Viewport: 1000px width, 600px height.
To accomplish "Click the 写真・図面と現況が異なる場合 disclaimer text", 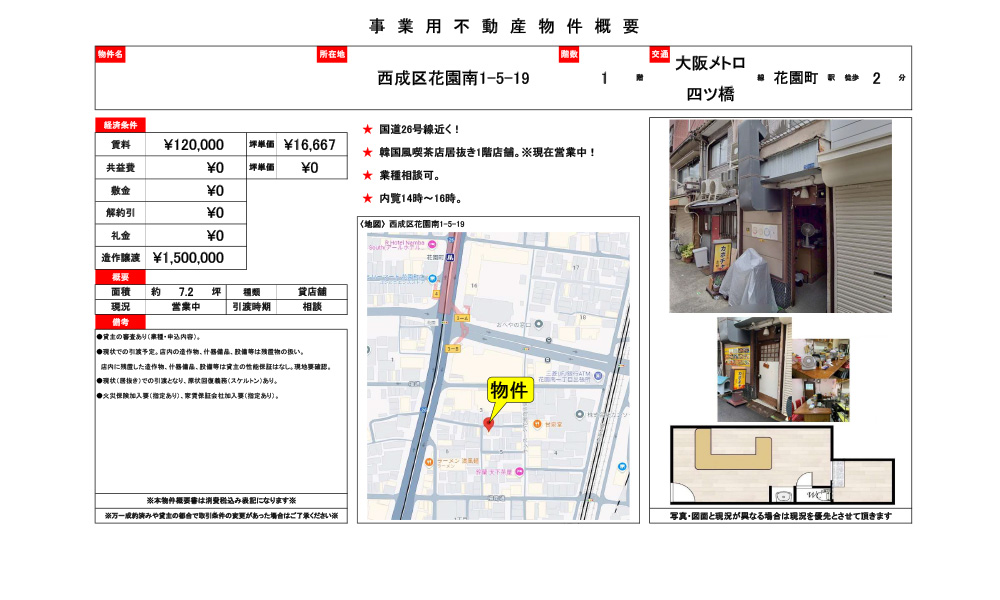I will pyautogui.click(x=781, y=516).
